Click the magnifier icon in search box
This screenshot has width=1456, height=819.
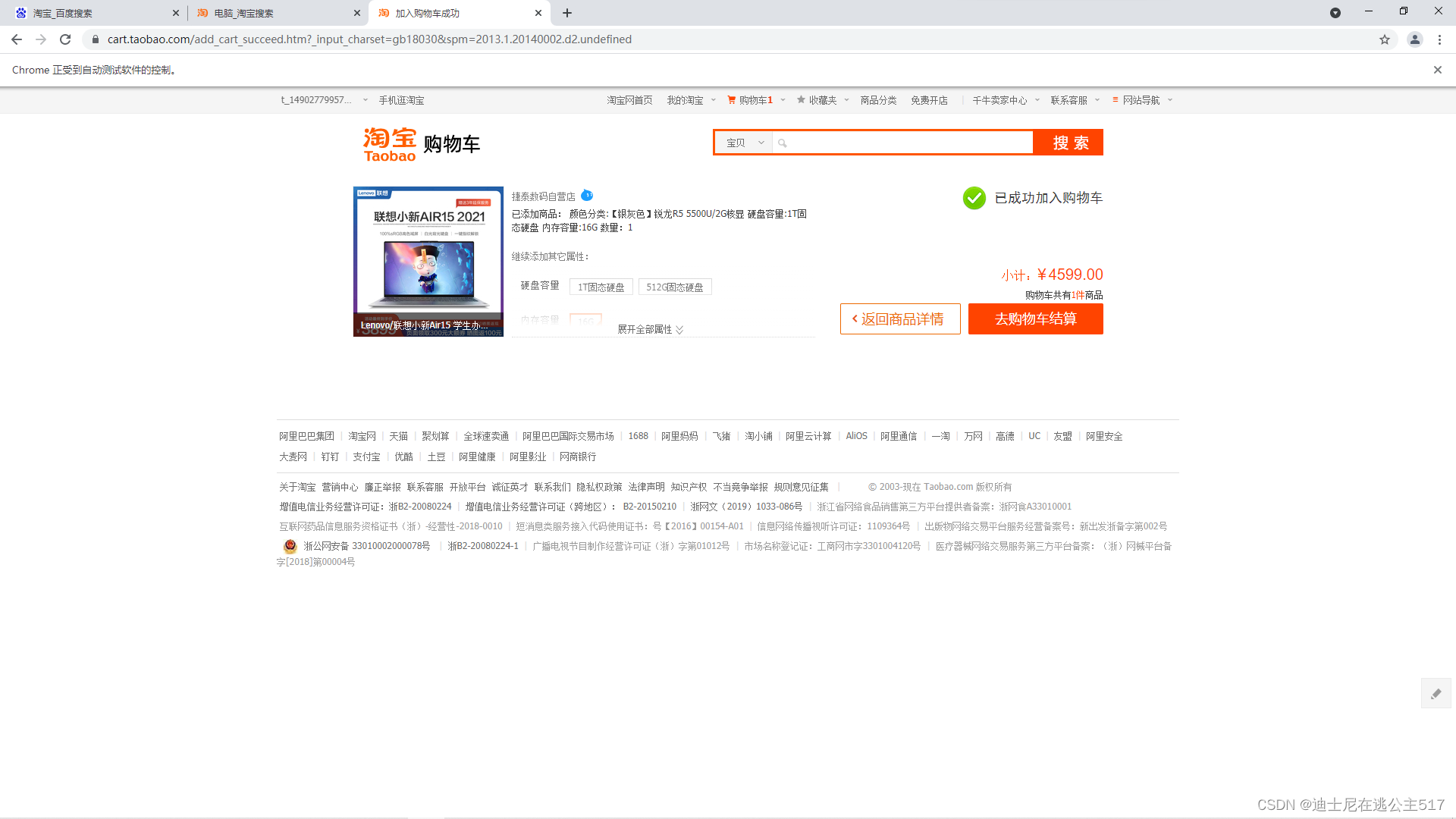pos(783,143)
